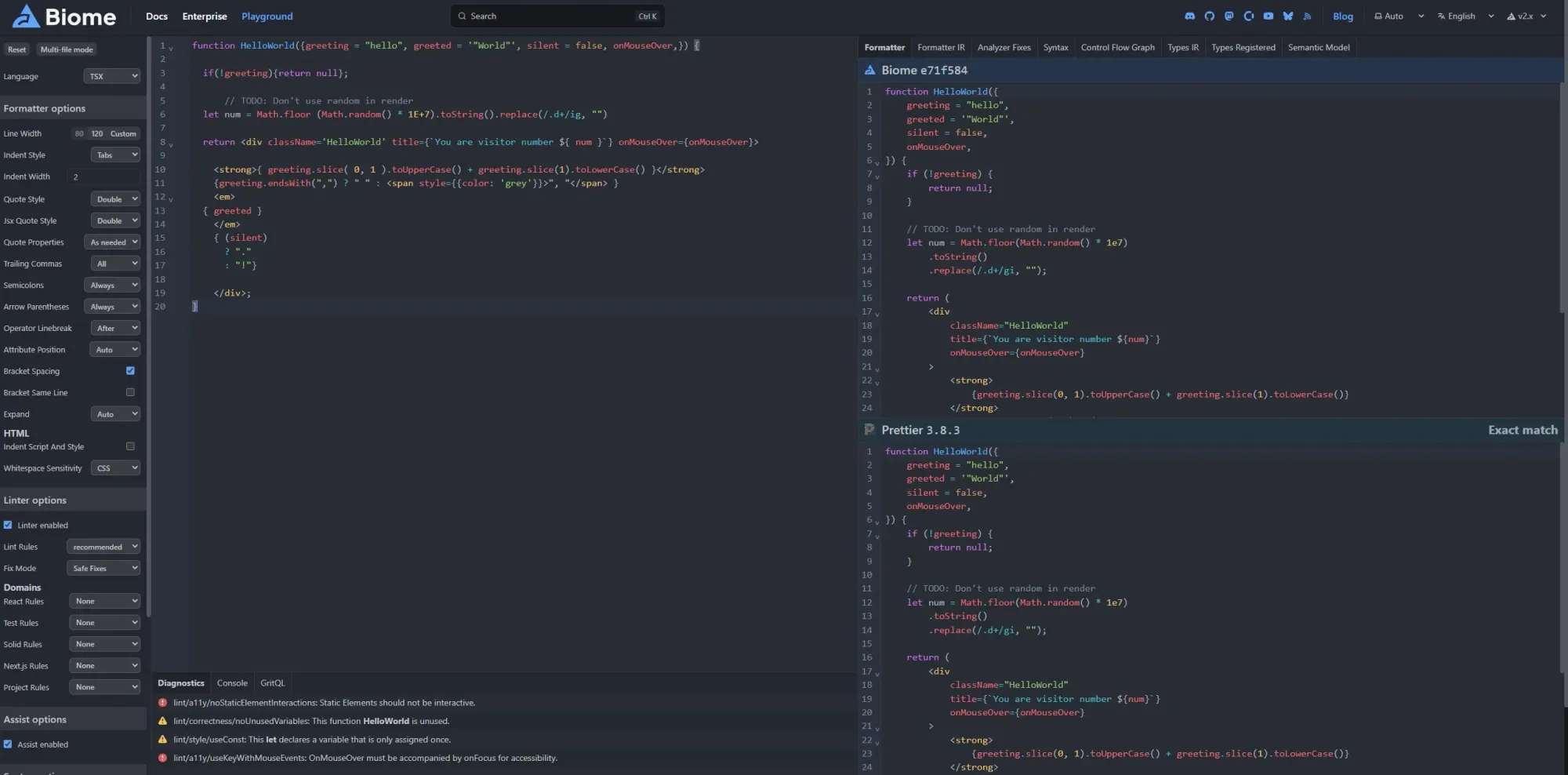Click the warning icon for noUnusedVariables
1568x775 pixels.
pos(162,721)
